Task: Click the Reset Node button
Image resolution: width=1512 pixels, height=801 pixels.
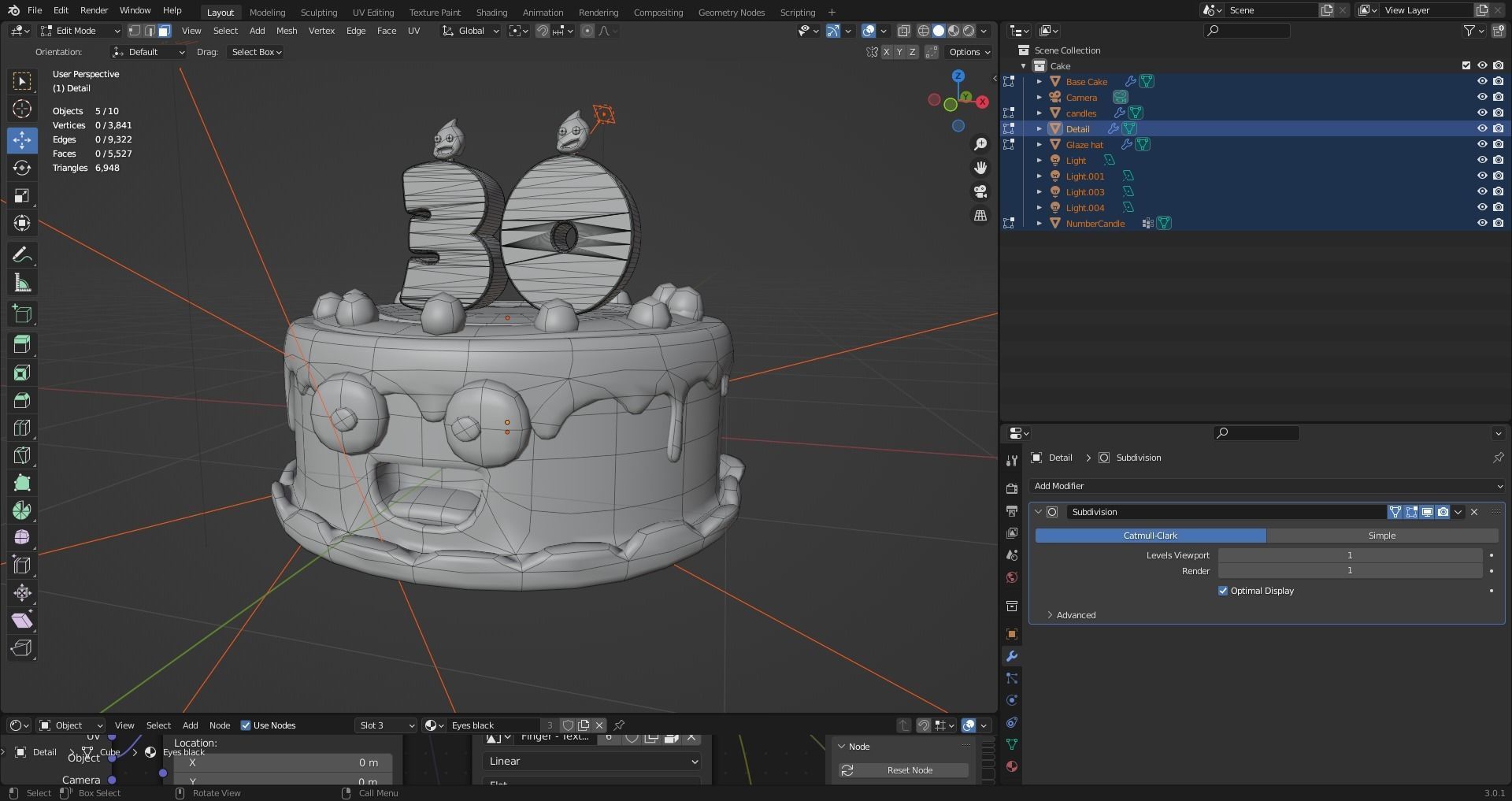Action: 904,770
